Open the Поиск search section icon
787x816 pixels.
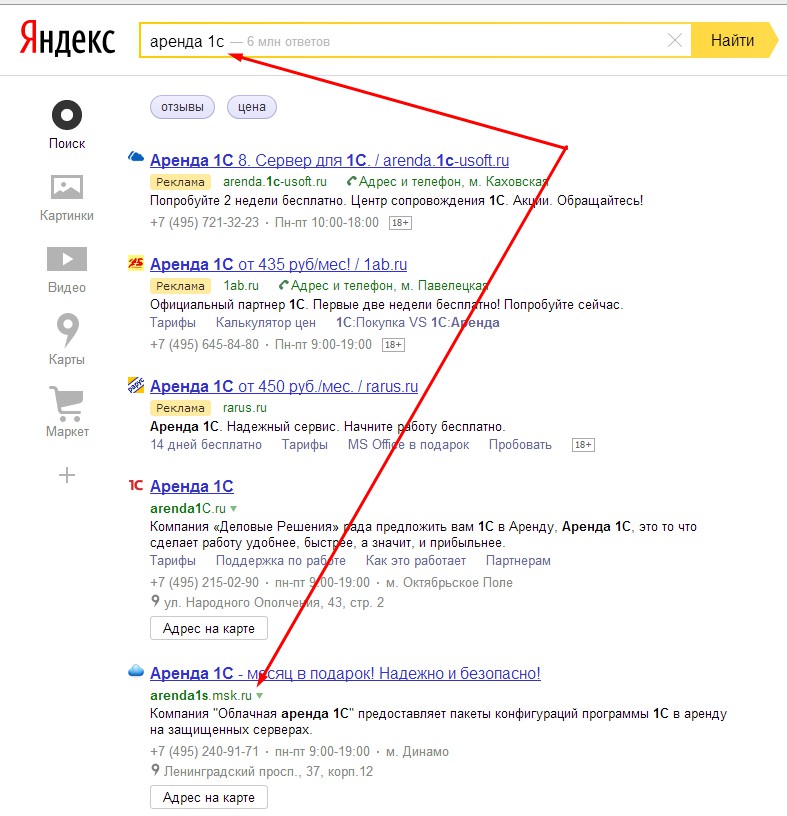[x=67, y=115]
